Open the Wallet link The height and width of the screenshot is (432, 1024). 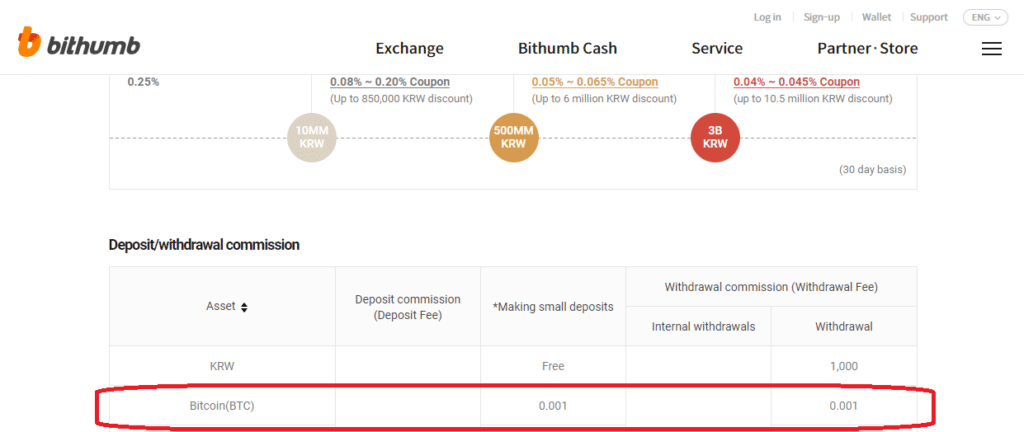876,18
